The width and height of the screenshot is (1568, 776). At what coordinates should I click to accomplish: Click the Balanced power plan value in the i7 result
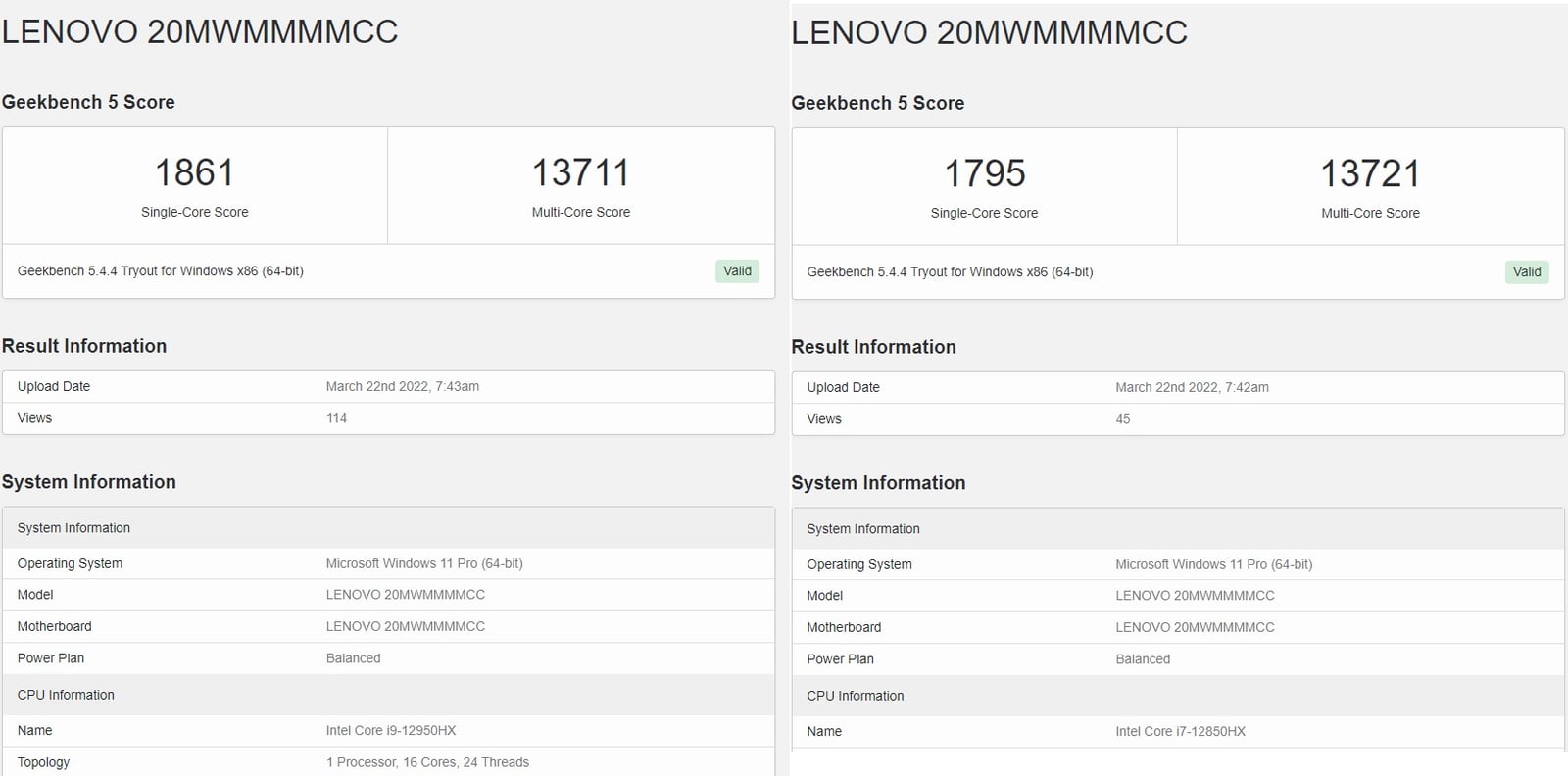(1143, 659)
